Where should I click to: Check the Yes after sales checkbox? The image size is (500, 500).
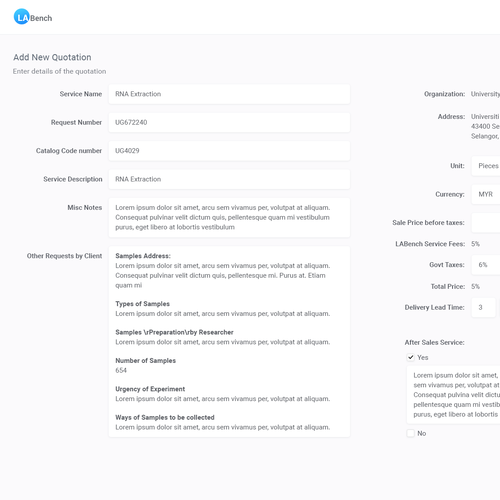coord(410,357)
